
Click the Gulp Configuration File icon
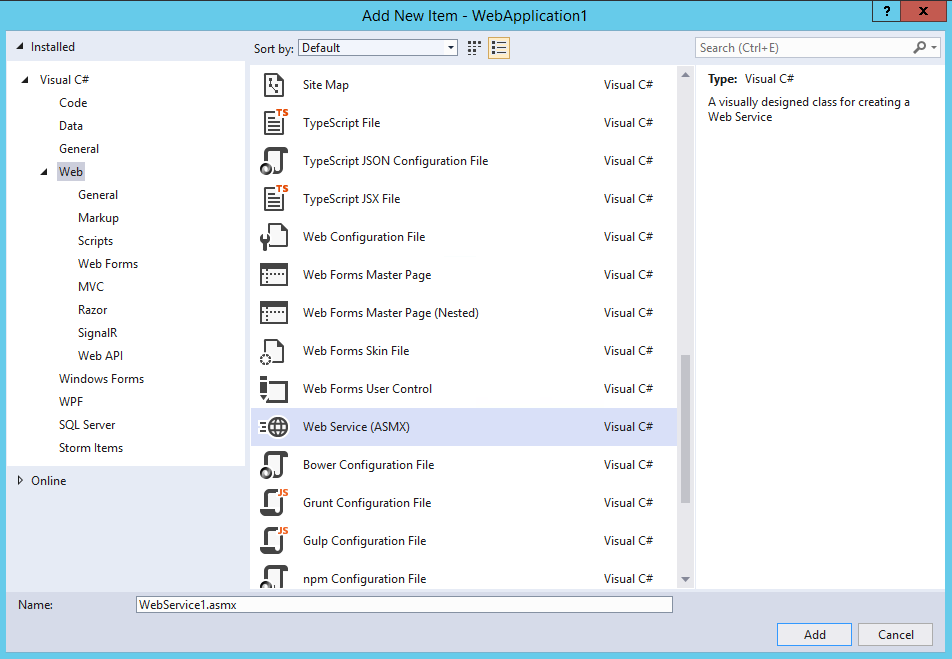(x=273, y=541)
